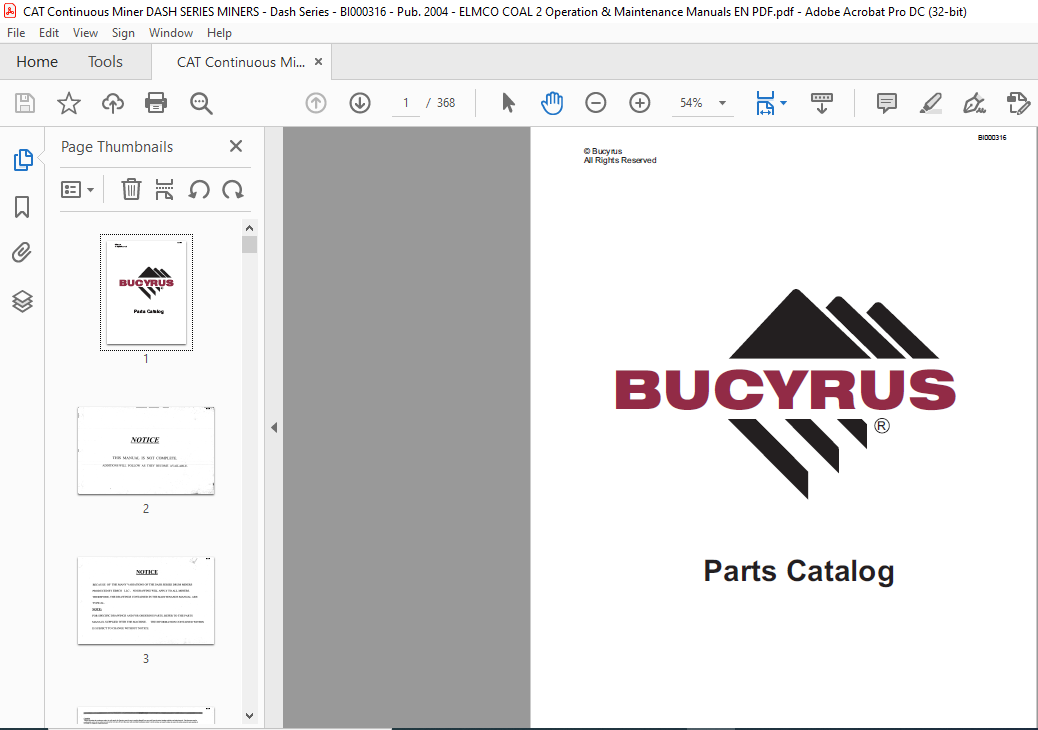Delete selected page with trash icon
This screenshot has width=1038, height=730.
[131, 190]
